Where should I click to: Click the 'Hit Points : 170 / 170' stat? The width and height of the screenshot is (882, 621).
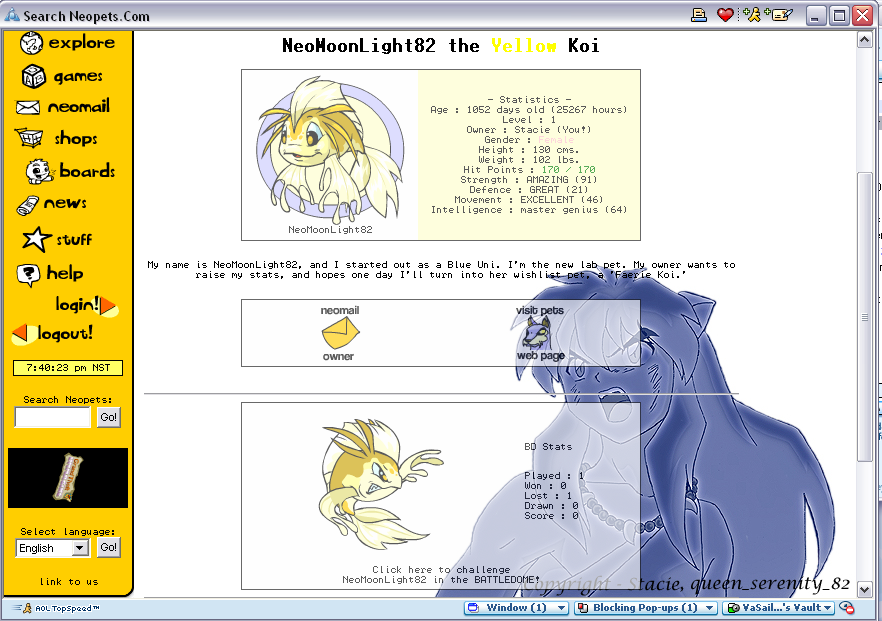529,170
